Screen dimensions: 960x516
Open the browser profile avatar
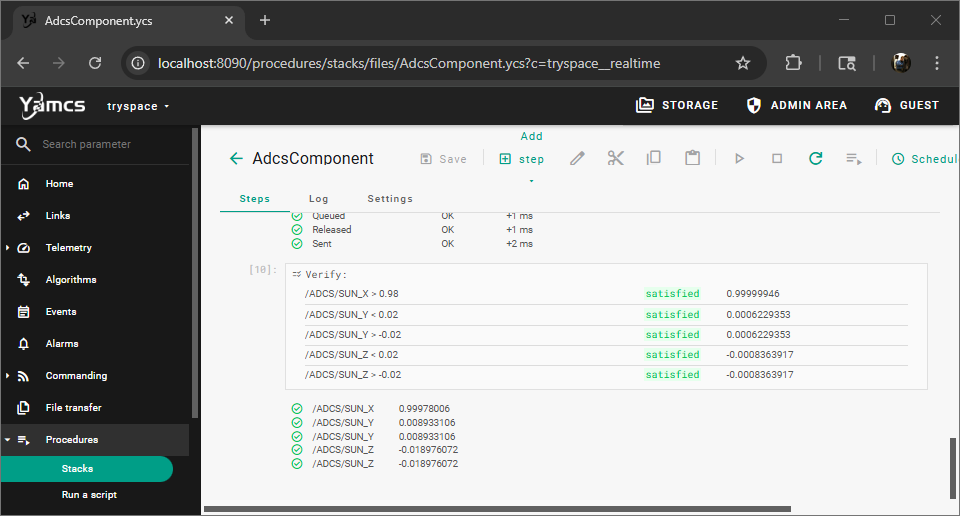901,63
